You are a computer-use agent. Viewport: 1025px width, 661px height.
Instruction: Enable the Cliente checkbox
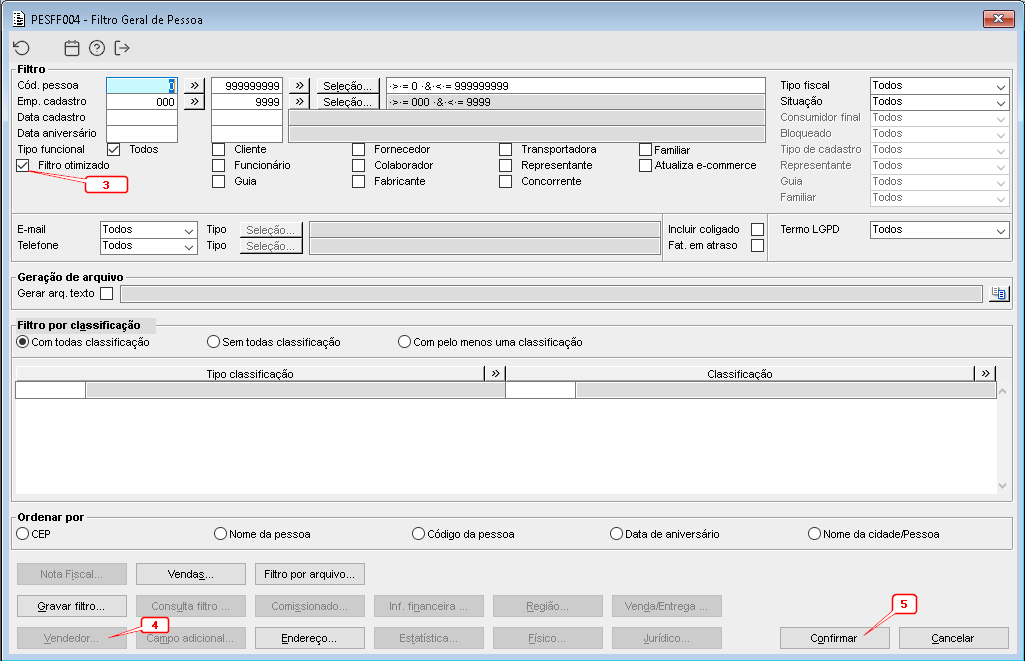coord(219,150)
